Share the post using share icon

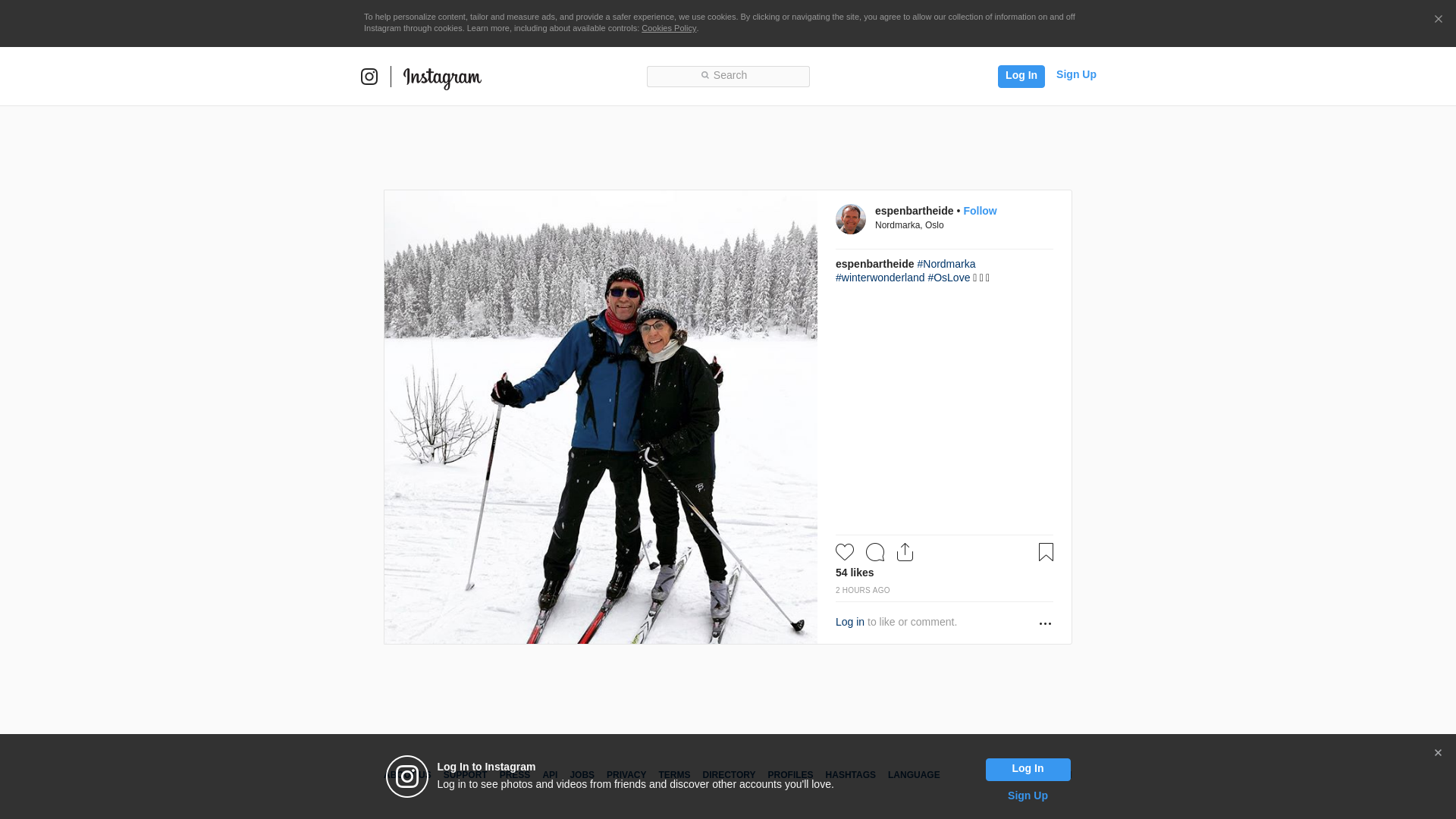pos(905,552)
